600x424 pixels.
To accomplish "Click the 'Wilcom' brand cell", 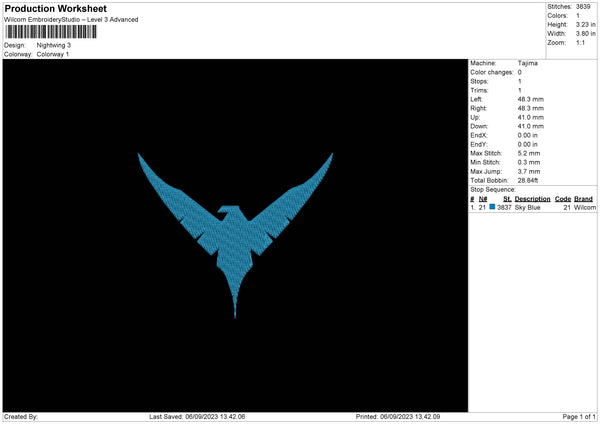I will [x=585, y=207].
